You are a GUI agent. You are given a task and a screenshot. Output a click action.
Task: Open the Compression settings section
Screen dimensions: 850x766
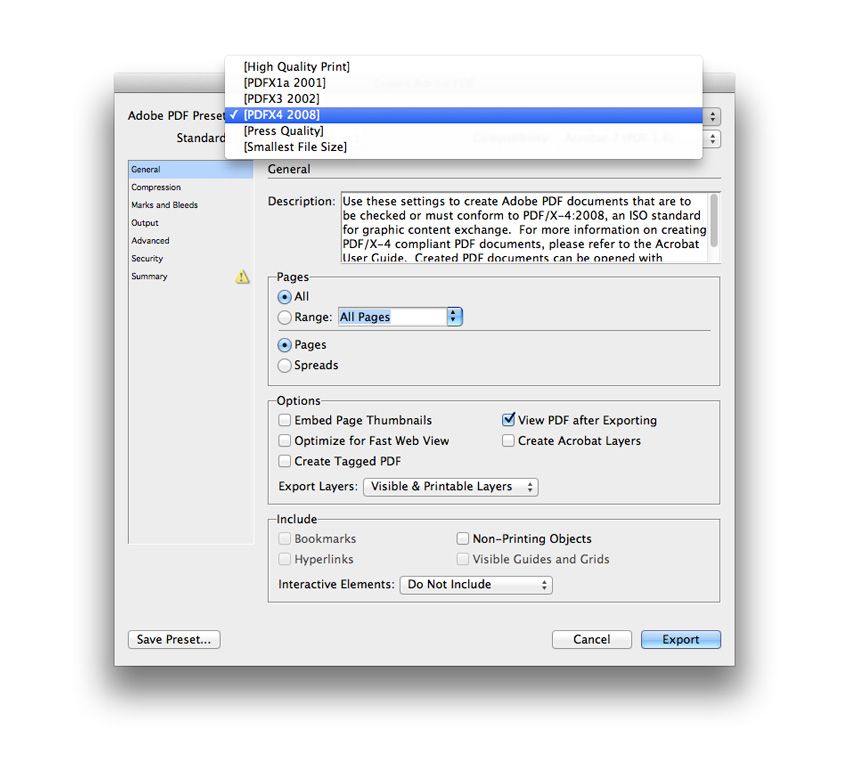click(190, 187)
